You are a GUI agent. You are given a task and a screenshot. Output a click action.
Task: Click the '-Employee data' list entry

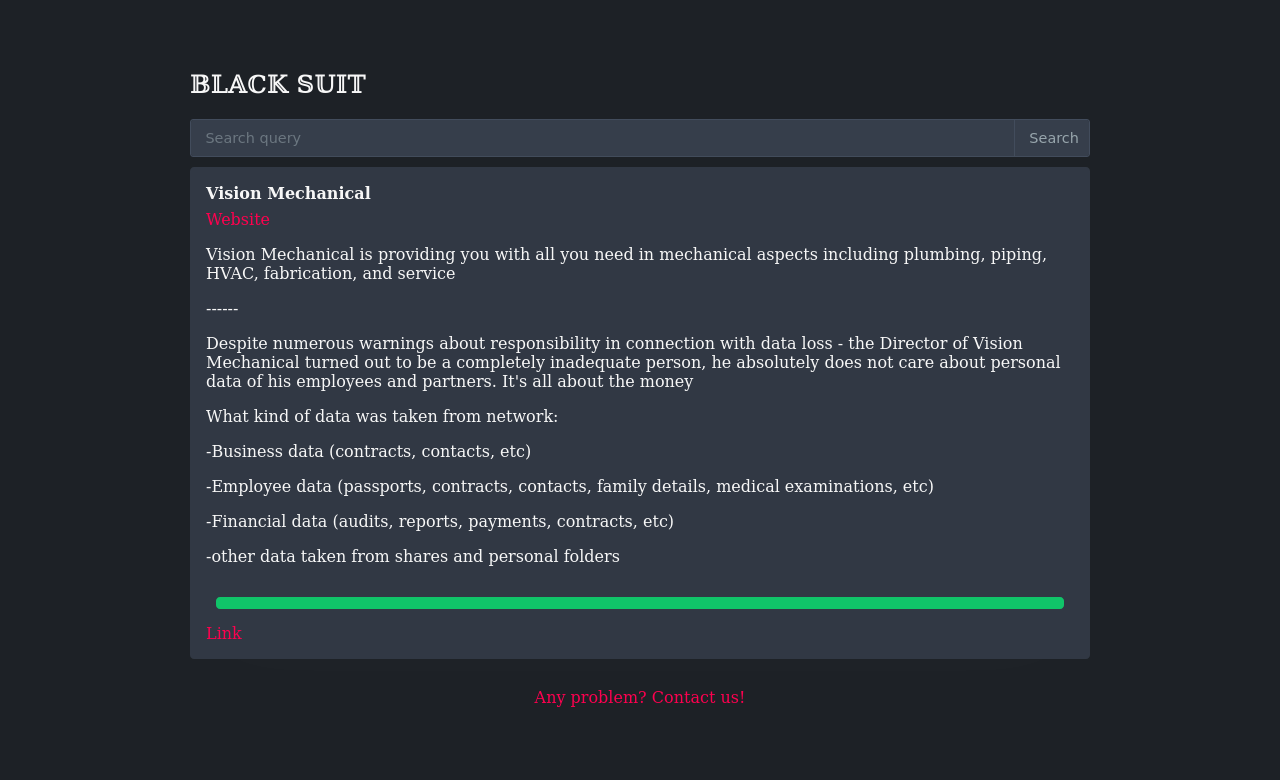coord(569,487)
